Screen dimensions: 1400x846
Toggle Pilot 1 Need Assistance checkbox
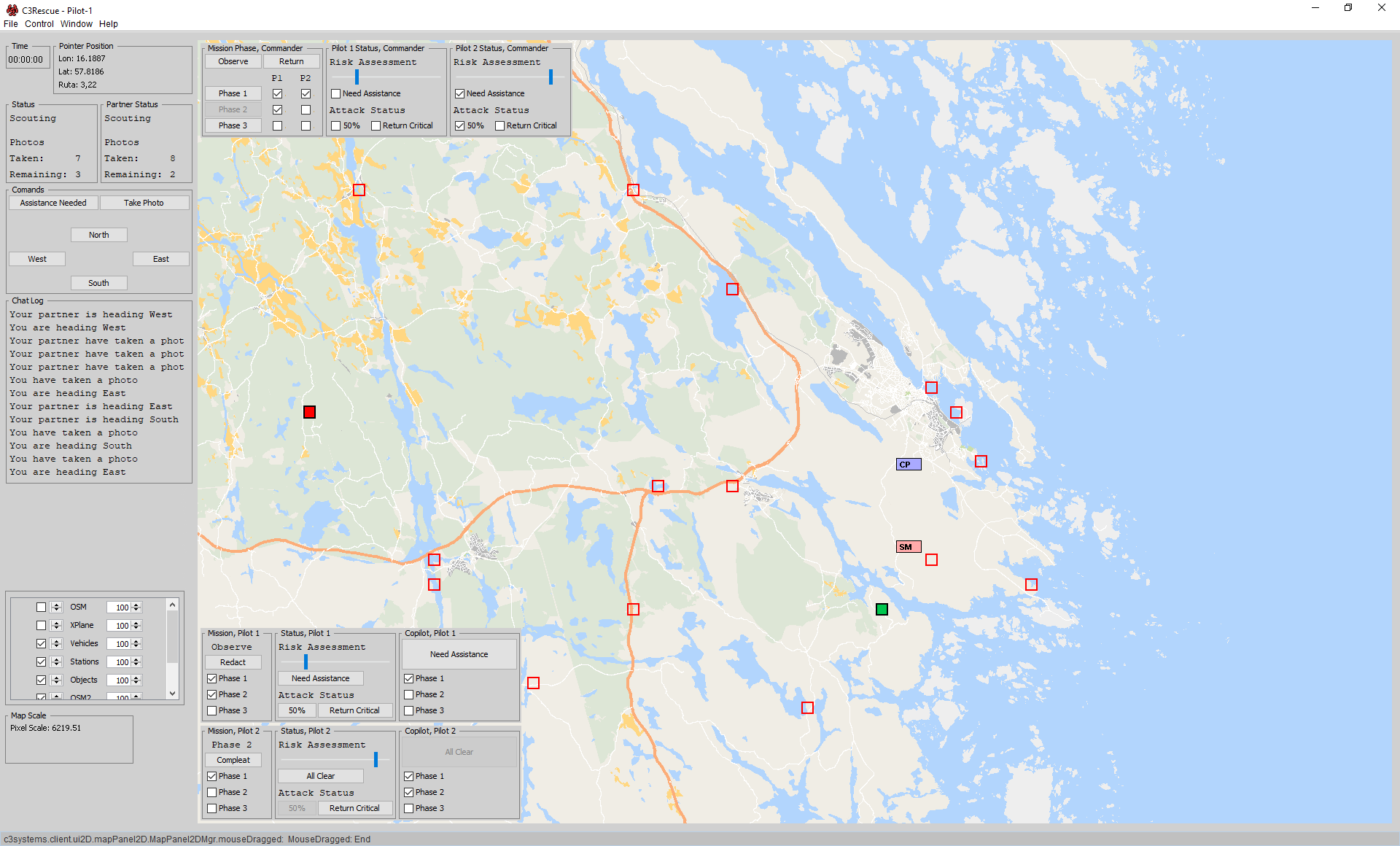(x=336, y=93)
